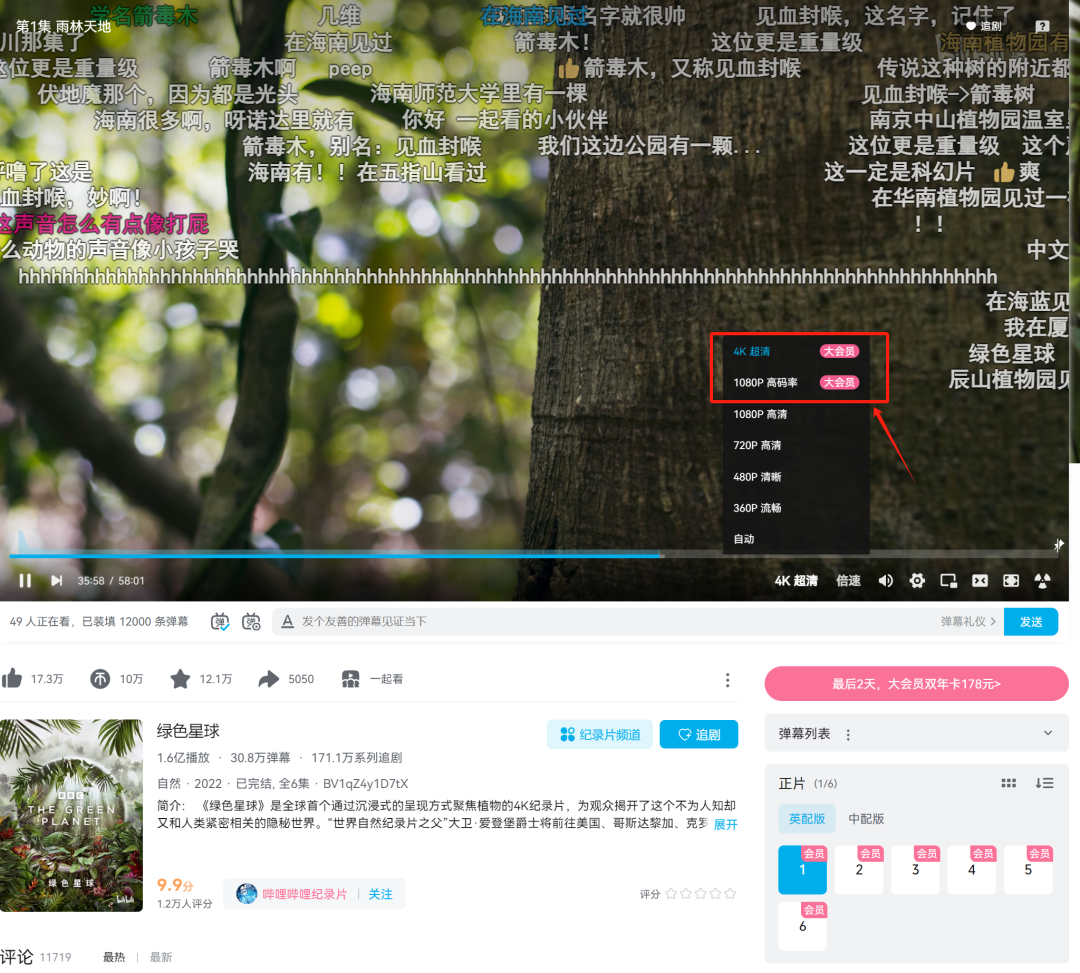1080x973 pixels.
Task: Open danmaku display settings icon
Action: coord(251,621)
